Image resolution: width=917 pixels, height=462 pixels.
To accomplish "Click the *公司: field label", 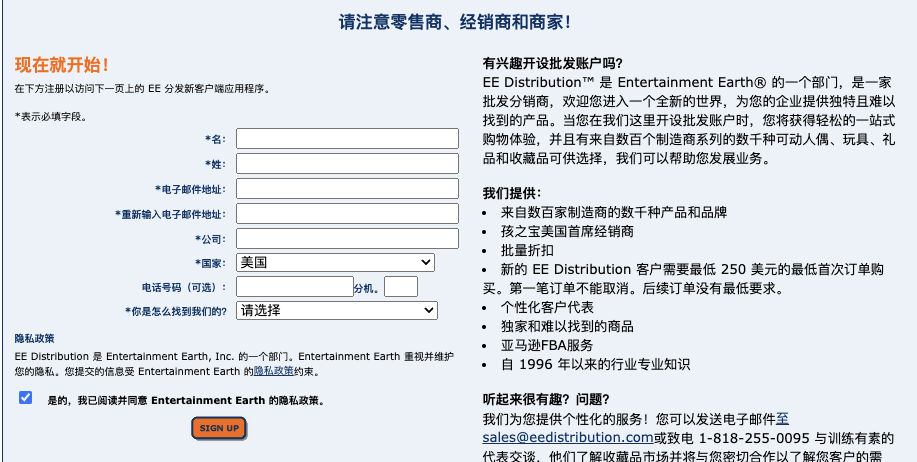I will (x=211, y=239).
